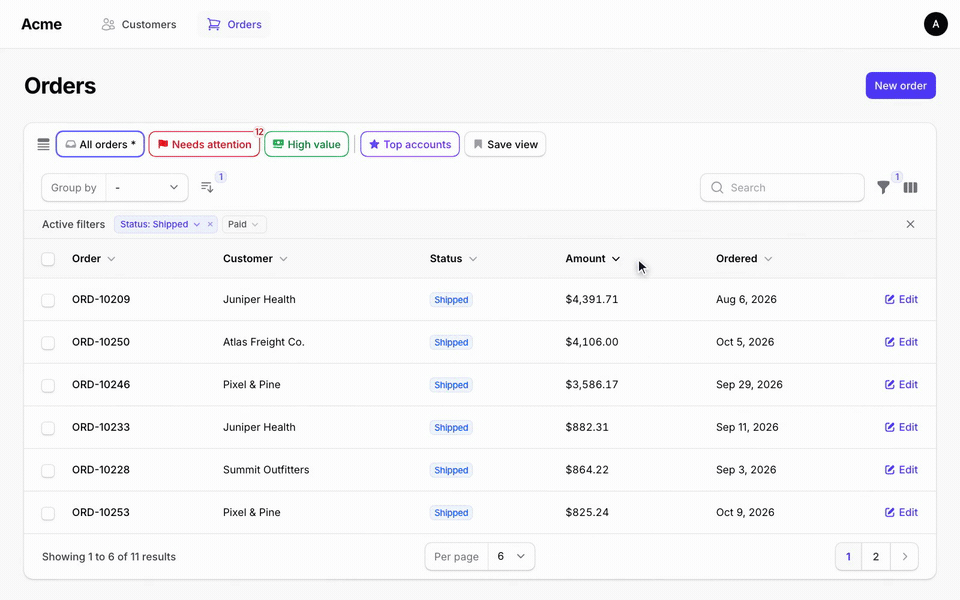This screenshot has height=600, width=960.
Task: Open the sort order icon
Action: (x=207, y=187)
